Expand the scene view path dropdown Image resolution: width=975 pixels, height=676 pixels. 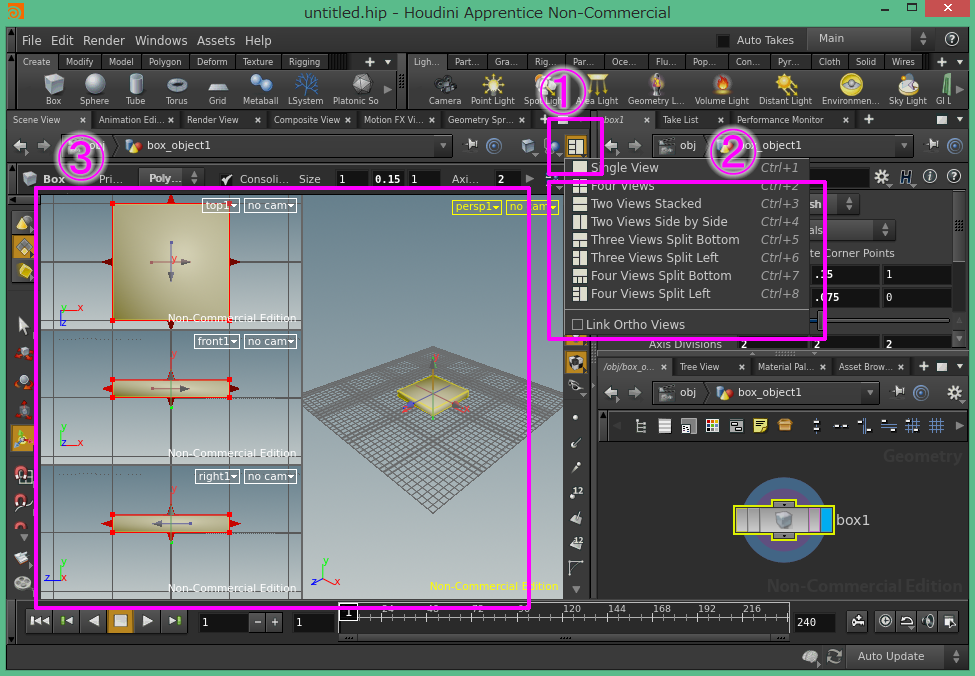coord(443,146)
